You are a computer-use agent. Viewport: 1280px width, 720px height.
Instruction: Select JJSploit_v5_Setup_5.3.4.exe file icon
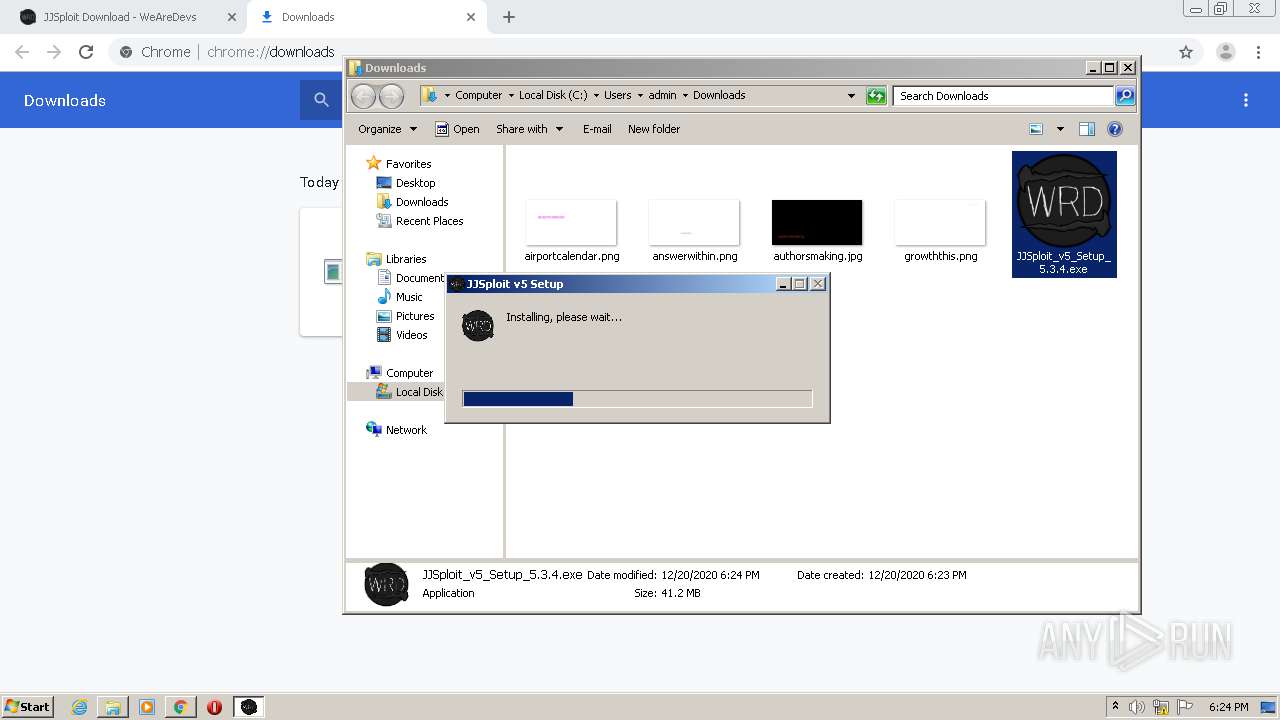click(x=1064, y=214)
